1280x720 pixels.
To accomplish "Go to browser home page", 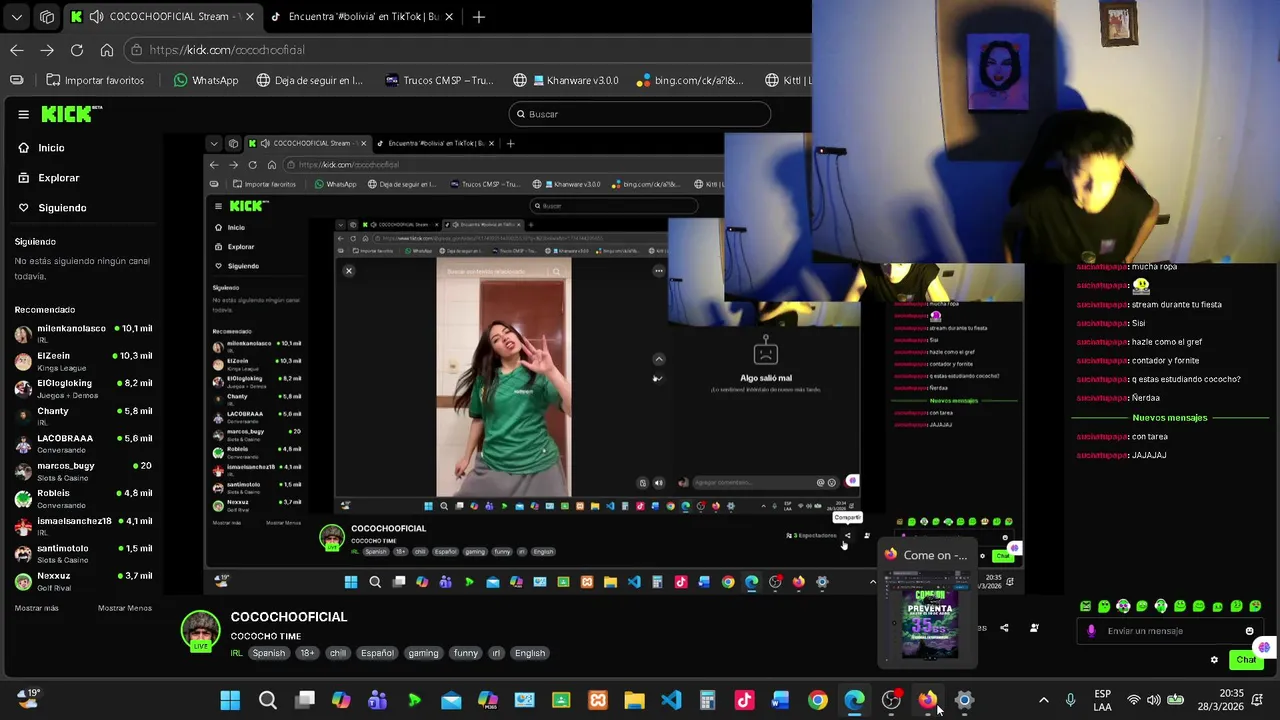I will (x=107, y=50).
